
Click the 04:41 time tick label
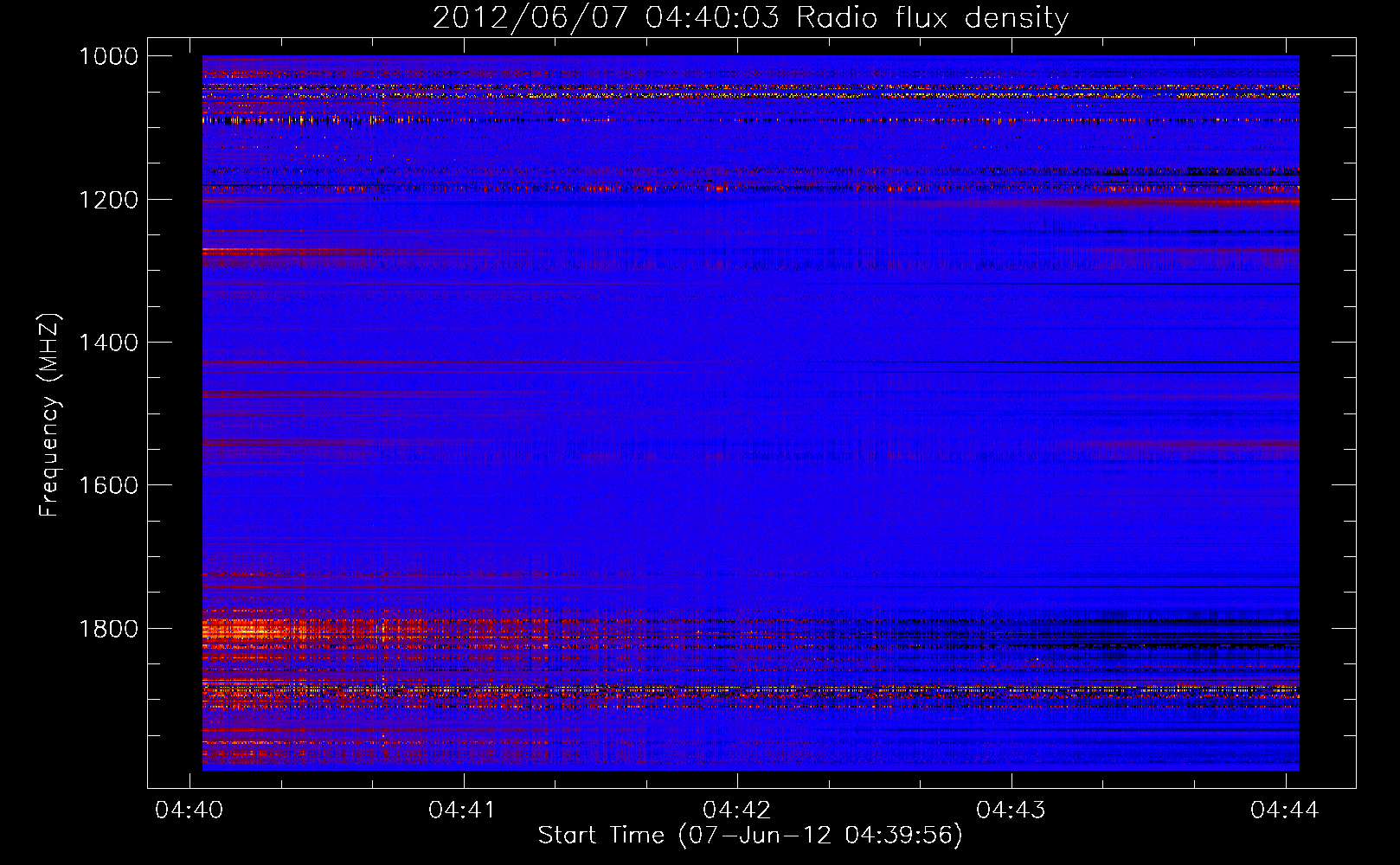tap(463, 810)
